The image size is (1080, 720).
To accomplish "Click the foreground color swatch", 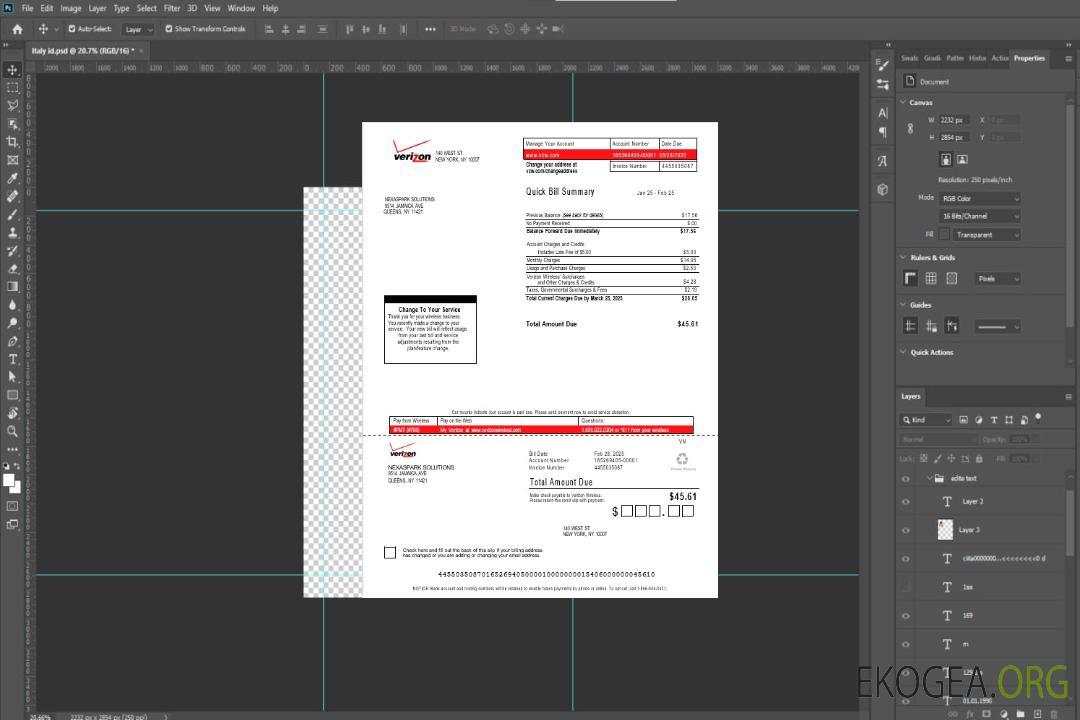I will point(9,481).
